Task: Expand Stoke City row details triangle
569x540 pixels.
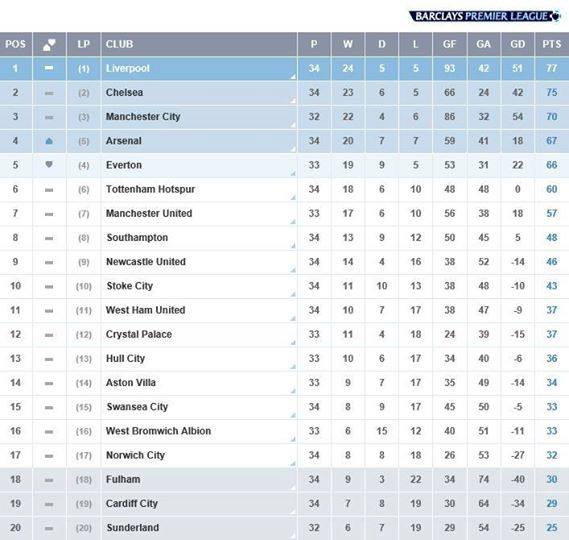Action: [x=293, y=294]
